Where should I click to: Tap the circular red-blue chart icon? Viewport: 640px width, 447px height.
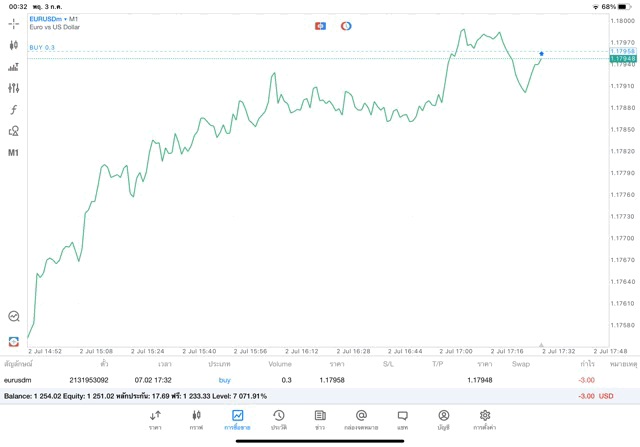point(346,25)
